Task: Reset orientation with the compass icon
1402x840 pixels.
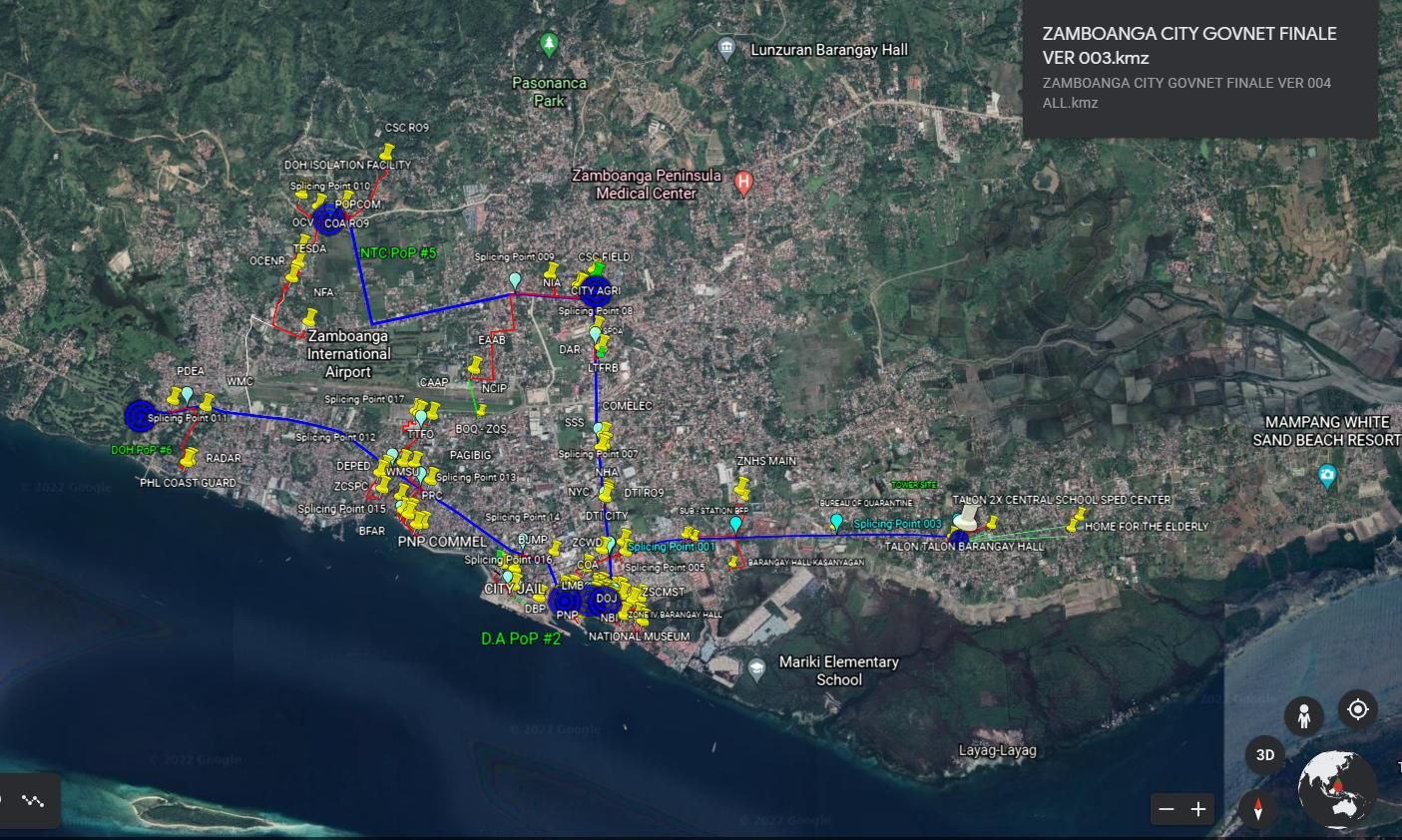Action: click(1258, 809)
